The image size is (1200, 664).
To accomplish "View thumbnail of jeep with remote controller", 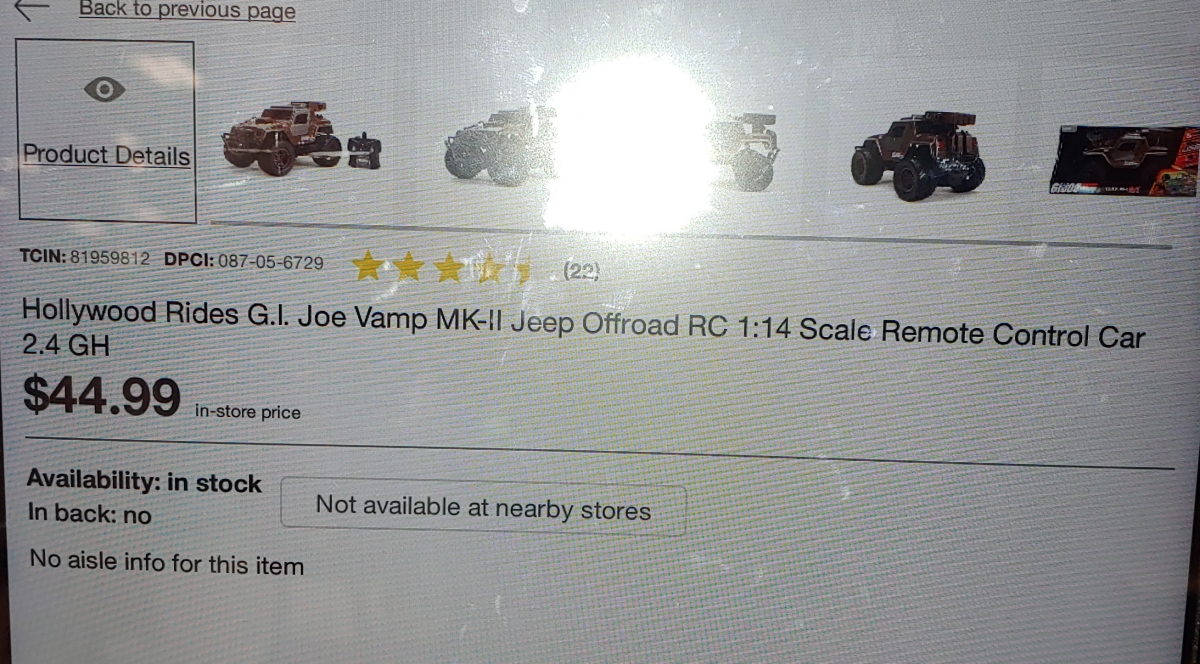I will coord(301,139).
